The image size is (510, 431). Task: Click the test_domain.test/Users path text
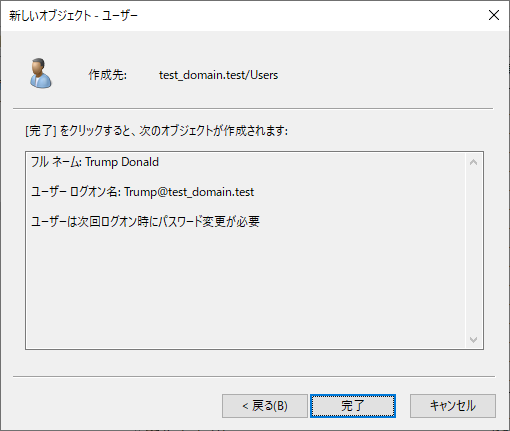[218, 75]
